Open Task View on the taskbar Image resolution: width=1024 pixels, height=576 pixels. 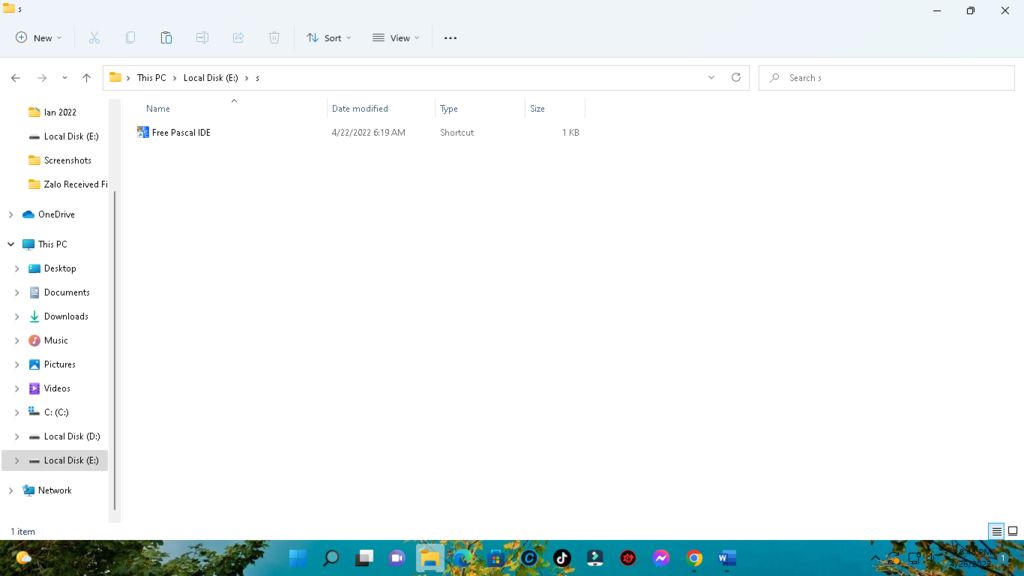pyautogui.click(x=364, y=558)
